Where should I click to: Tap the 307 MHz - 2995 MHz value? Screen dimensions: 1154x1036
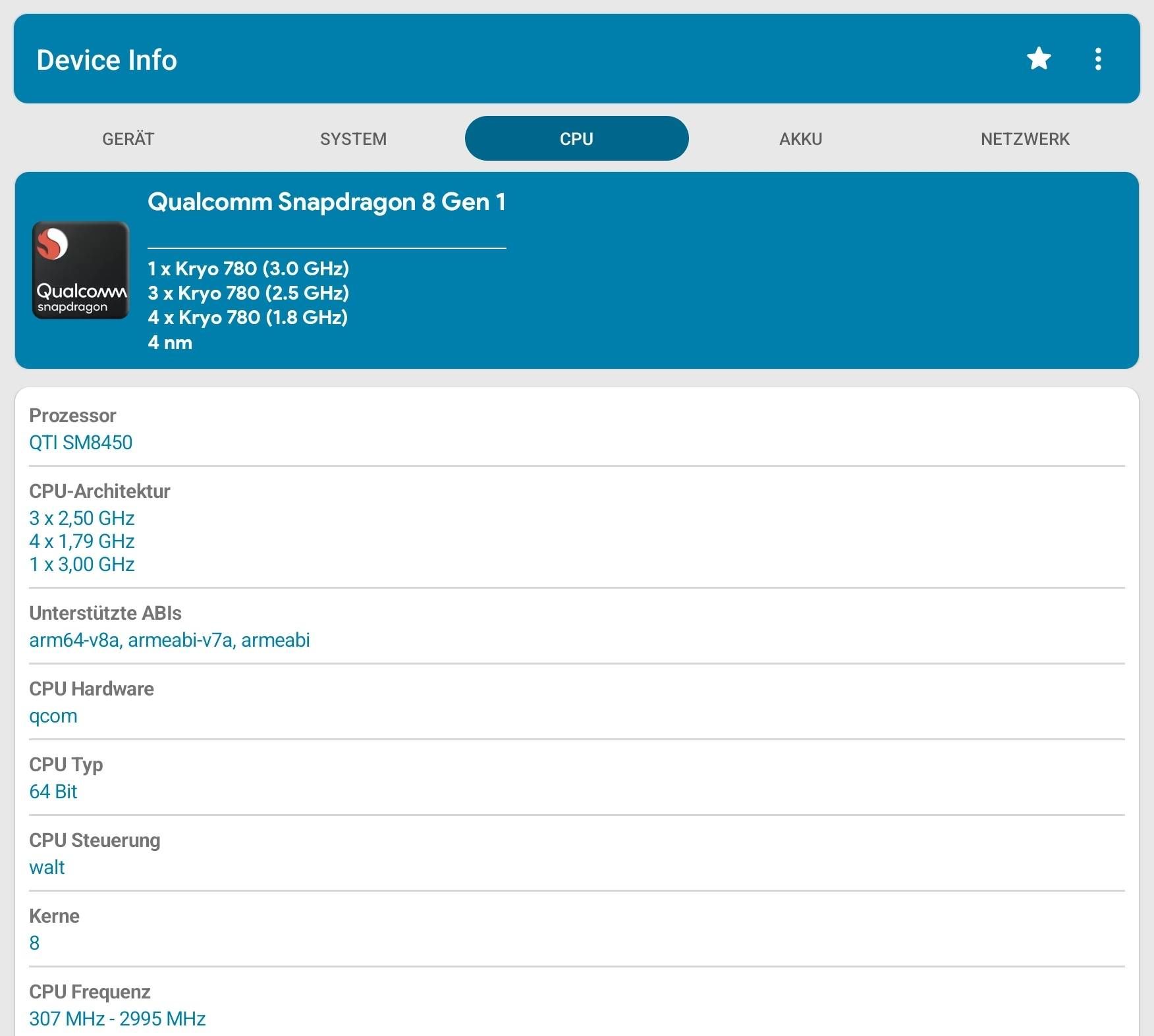[x=117, y=1019]
